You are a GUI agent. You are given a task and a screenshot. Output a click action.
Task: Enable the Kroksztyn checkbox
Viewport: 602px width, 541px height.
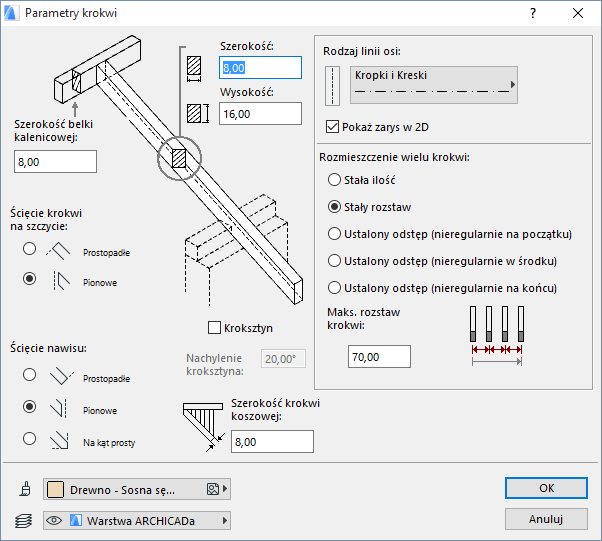point(214,328)
